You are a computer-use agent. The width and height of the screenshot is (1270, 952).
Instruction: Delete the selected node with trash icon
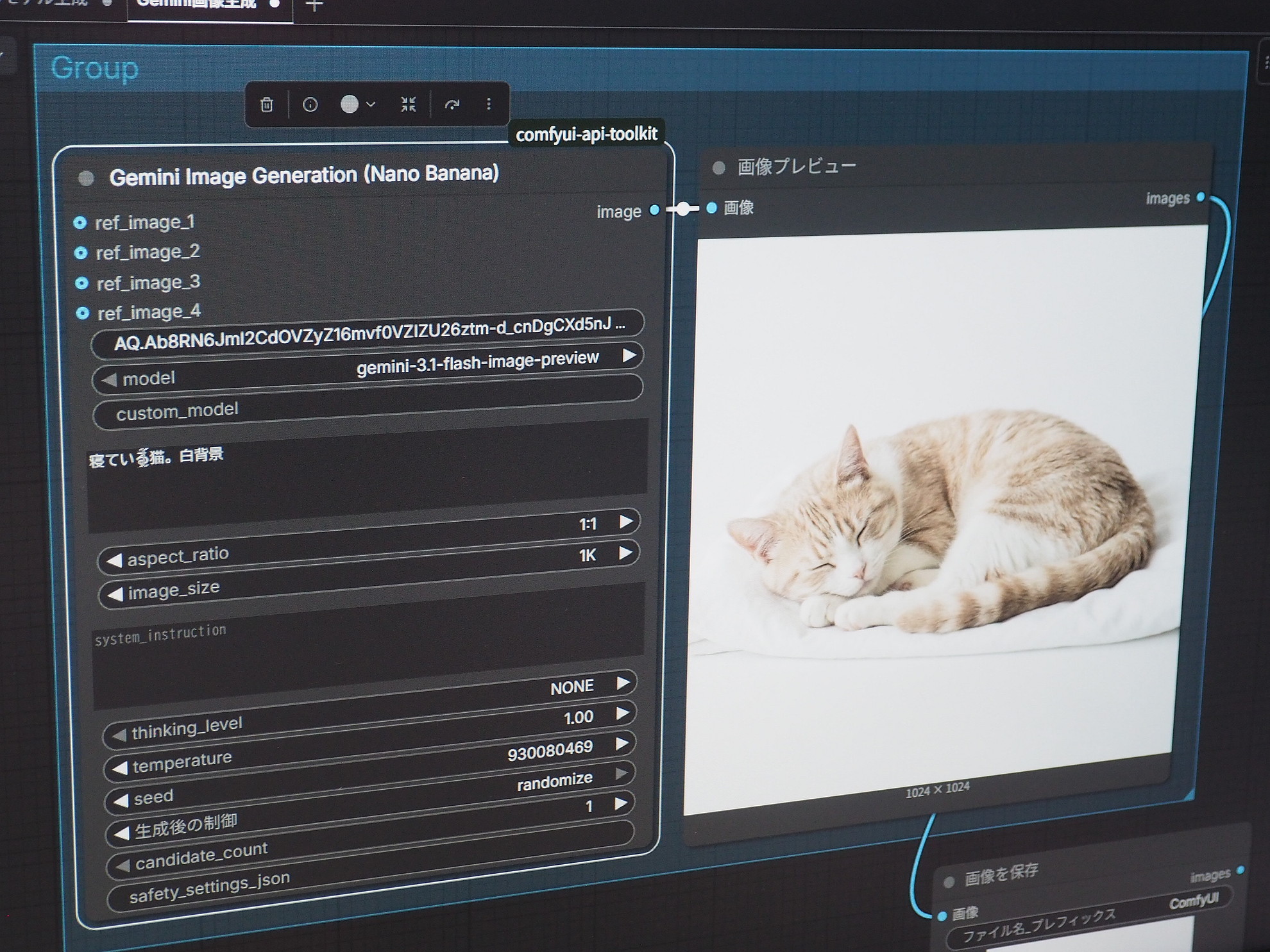pos(267,104)
